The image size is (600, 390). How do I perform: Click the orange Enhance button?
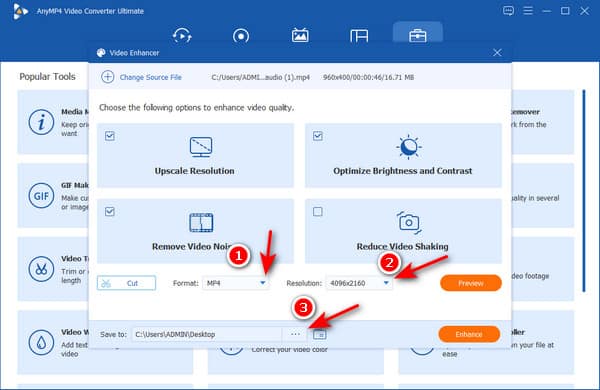[469, 334]
